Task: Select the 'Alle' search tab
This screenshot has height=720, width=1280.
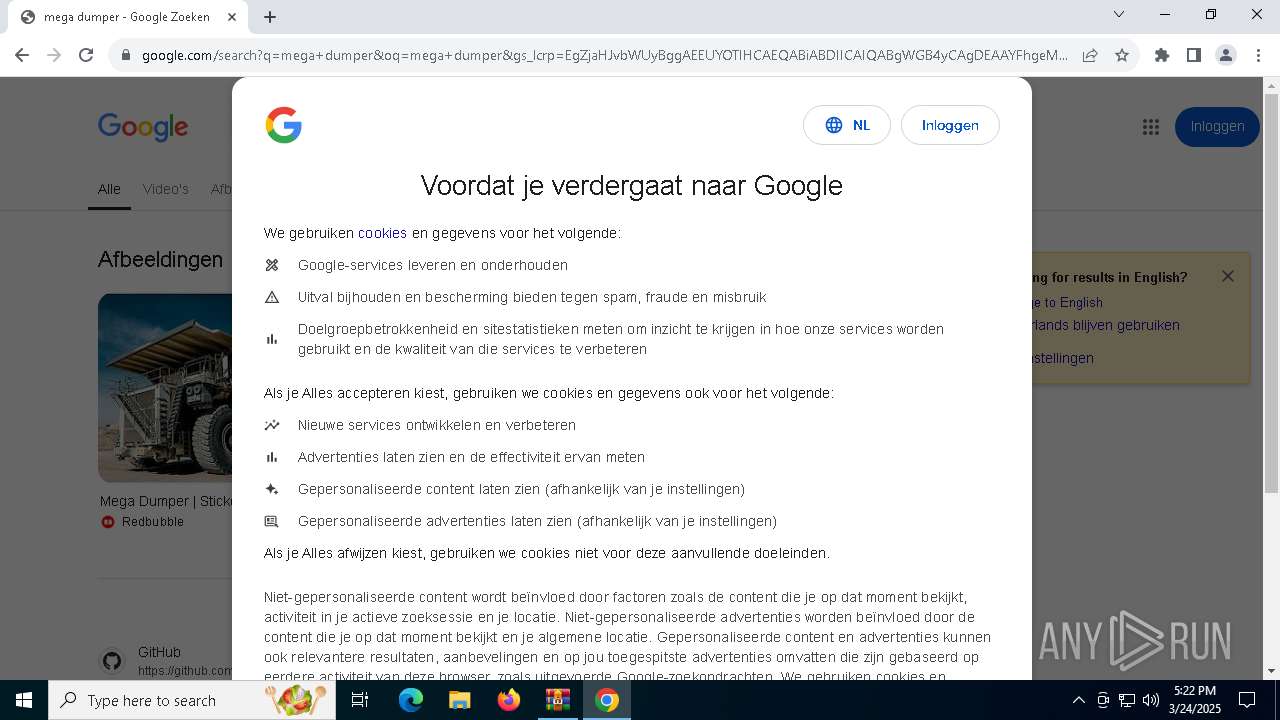Action: pos(109,189)
